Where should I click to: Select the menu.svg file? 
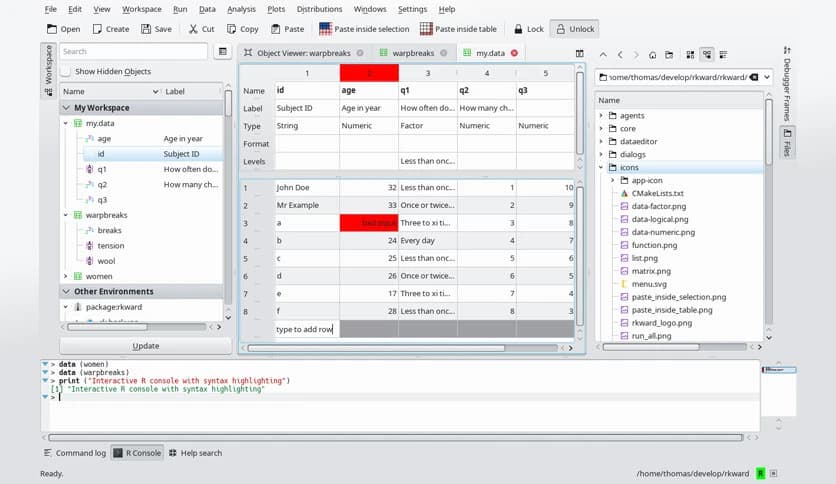pos(649,284)
